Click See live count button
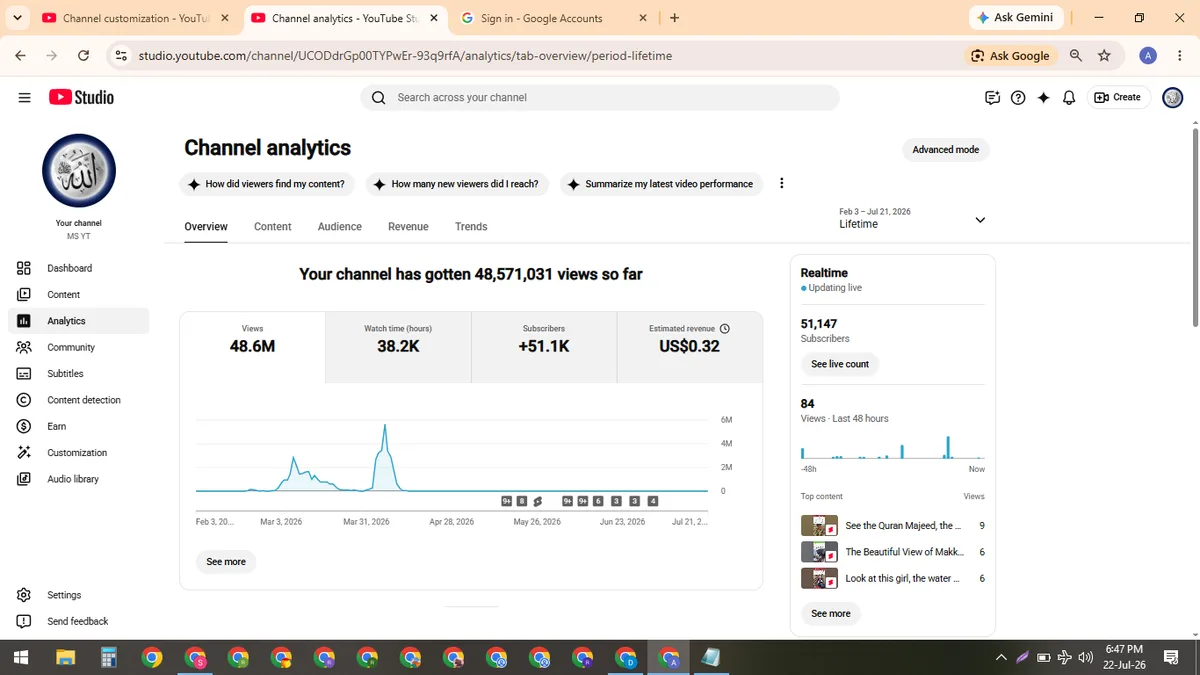This screenshot has width=1200, height=675. tap(840, 364)
